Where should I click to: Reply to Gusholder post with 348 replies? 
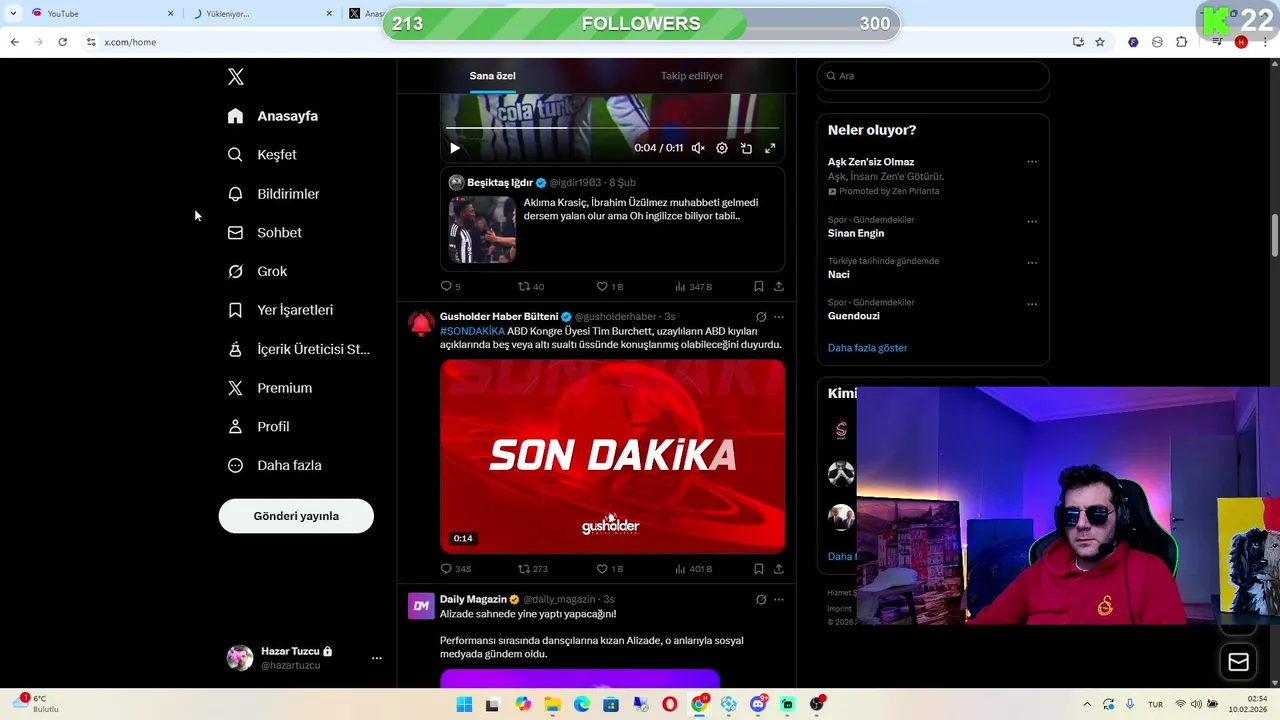coord(455,569)
